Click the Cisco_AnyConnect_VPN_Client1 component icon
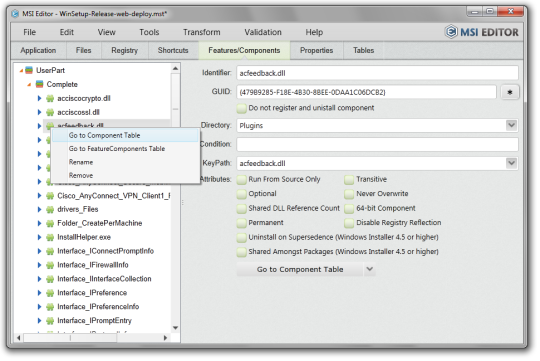The width and height of the screenshot is (540, 361). pos(50,196)
